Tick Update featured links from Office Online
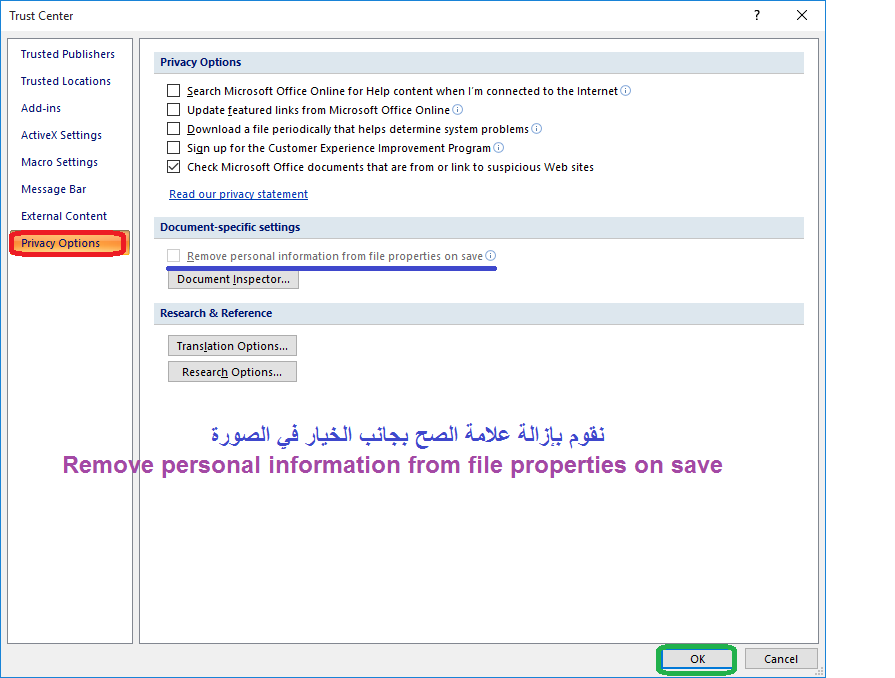Screen dimensions: 895x678 (x=174, y=110)
